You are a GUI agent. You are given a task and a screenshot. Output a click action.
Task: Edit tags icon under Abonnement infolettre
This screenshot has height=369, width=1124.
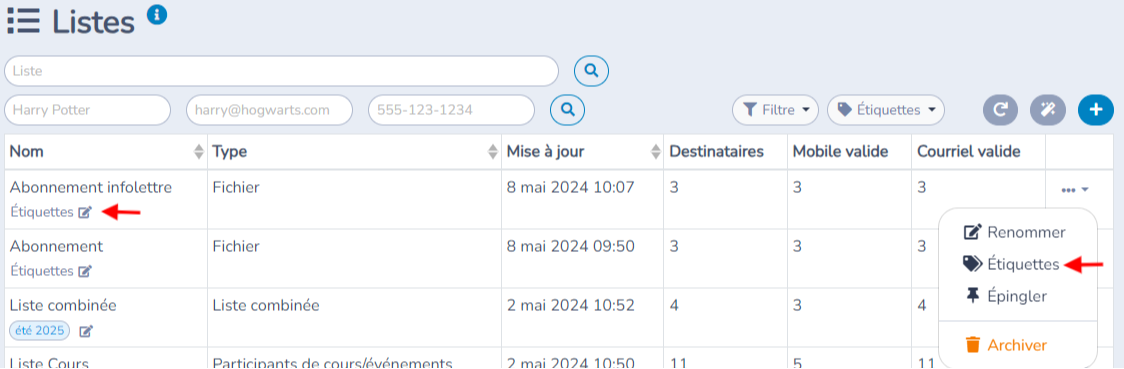[85, 212]
